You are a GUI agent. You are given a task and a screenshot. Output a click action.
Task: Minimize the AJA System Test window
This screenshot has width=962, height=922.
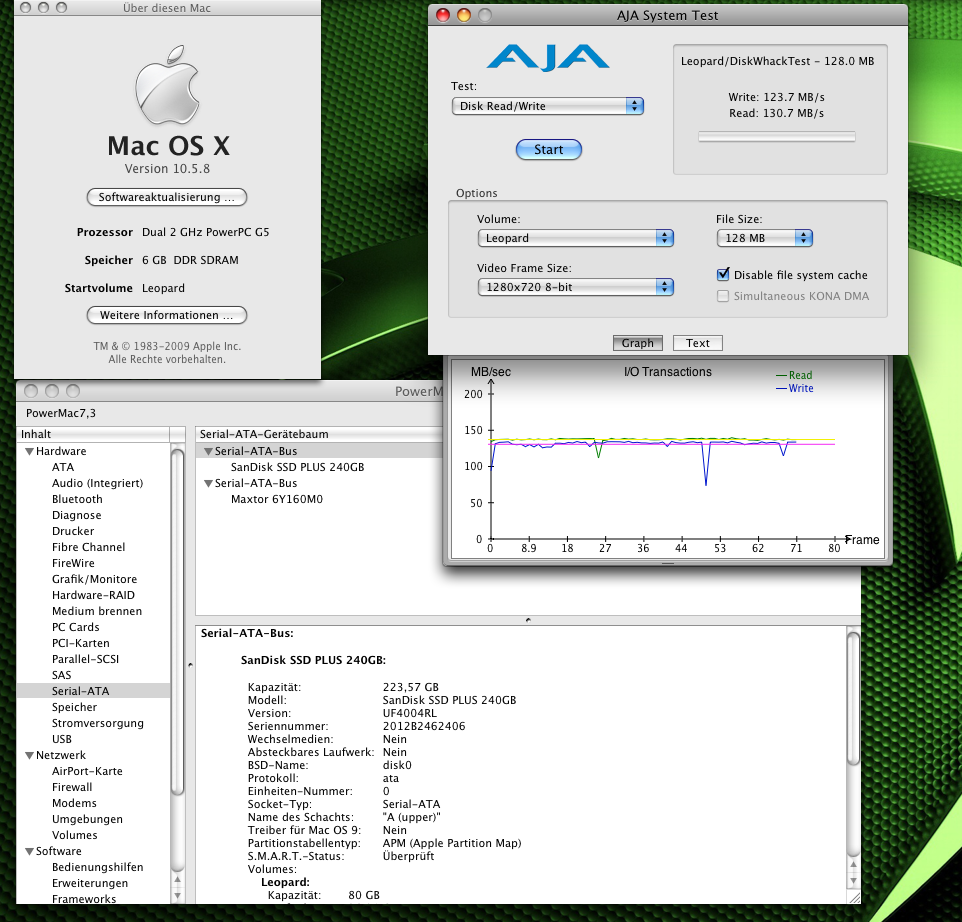pos(464,15)
